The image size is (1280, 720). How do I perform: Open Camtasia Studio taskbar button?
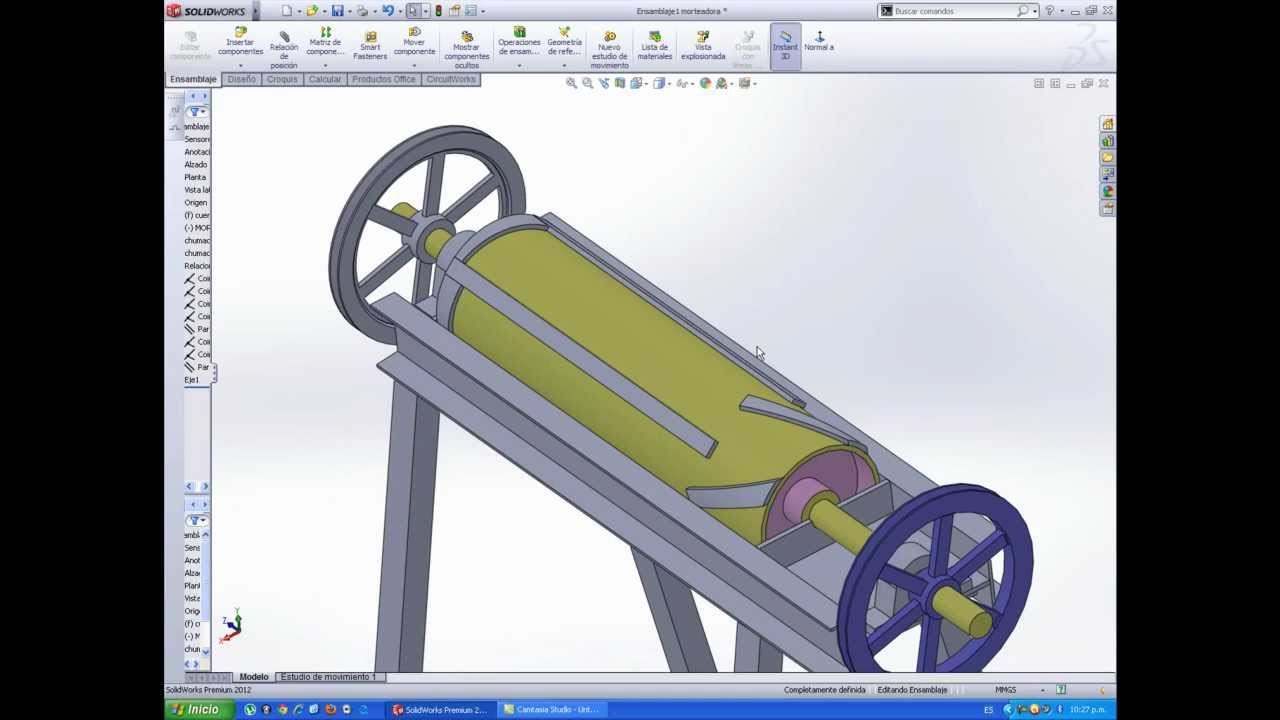(x=551, y=710)
